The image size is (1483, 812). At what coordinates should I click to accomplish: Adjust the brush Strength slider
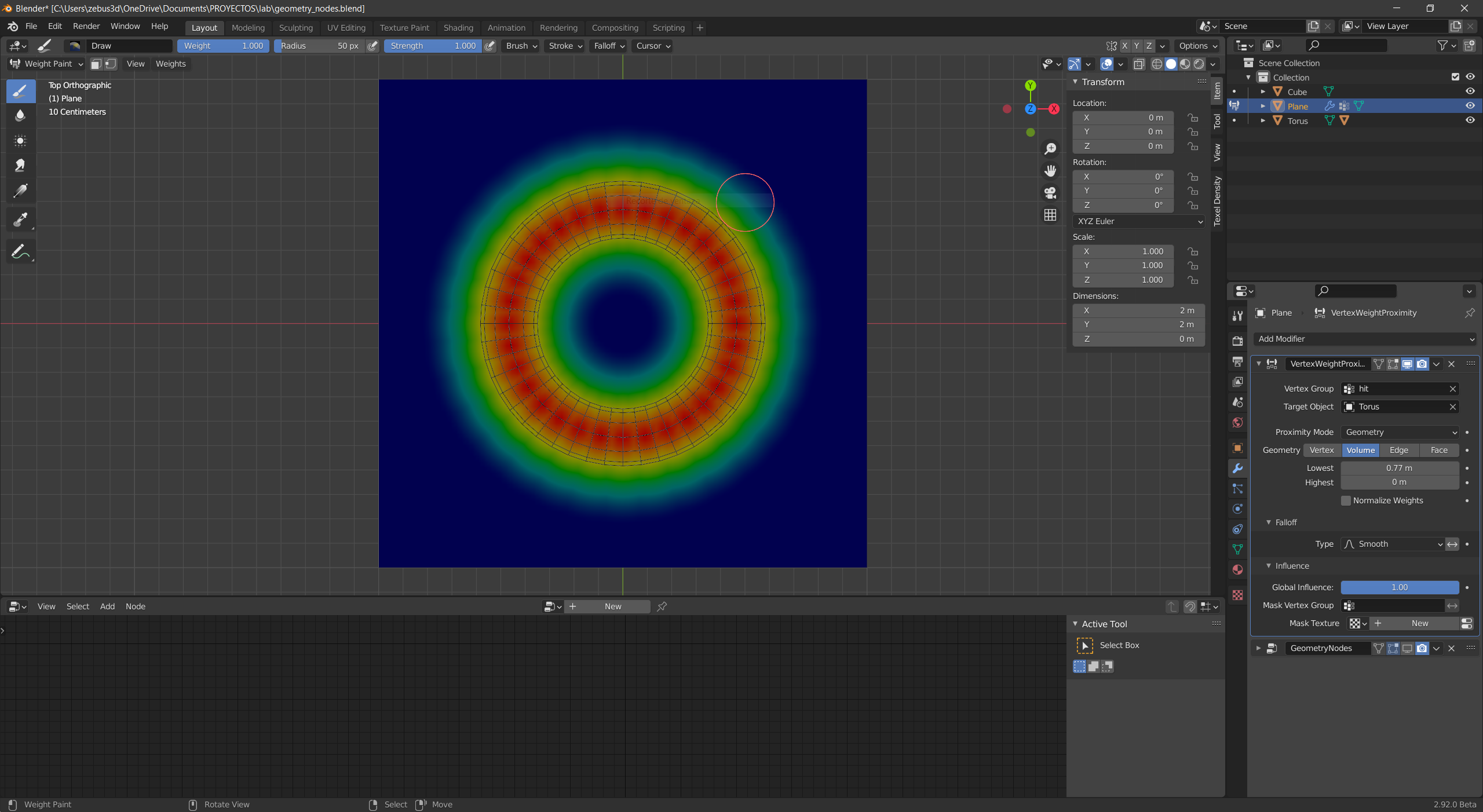click(433, 46)
